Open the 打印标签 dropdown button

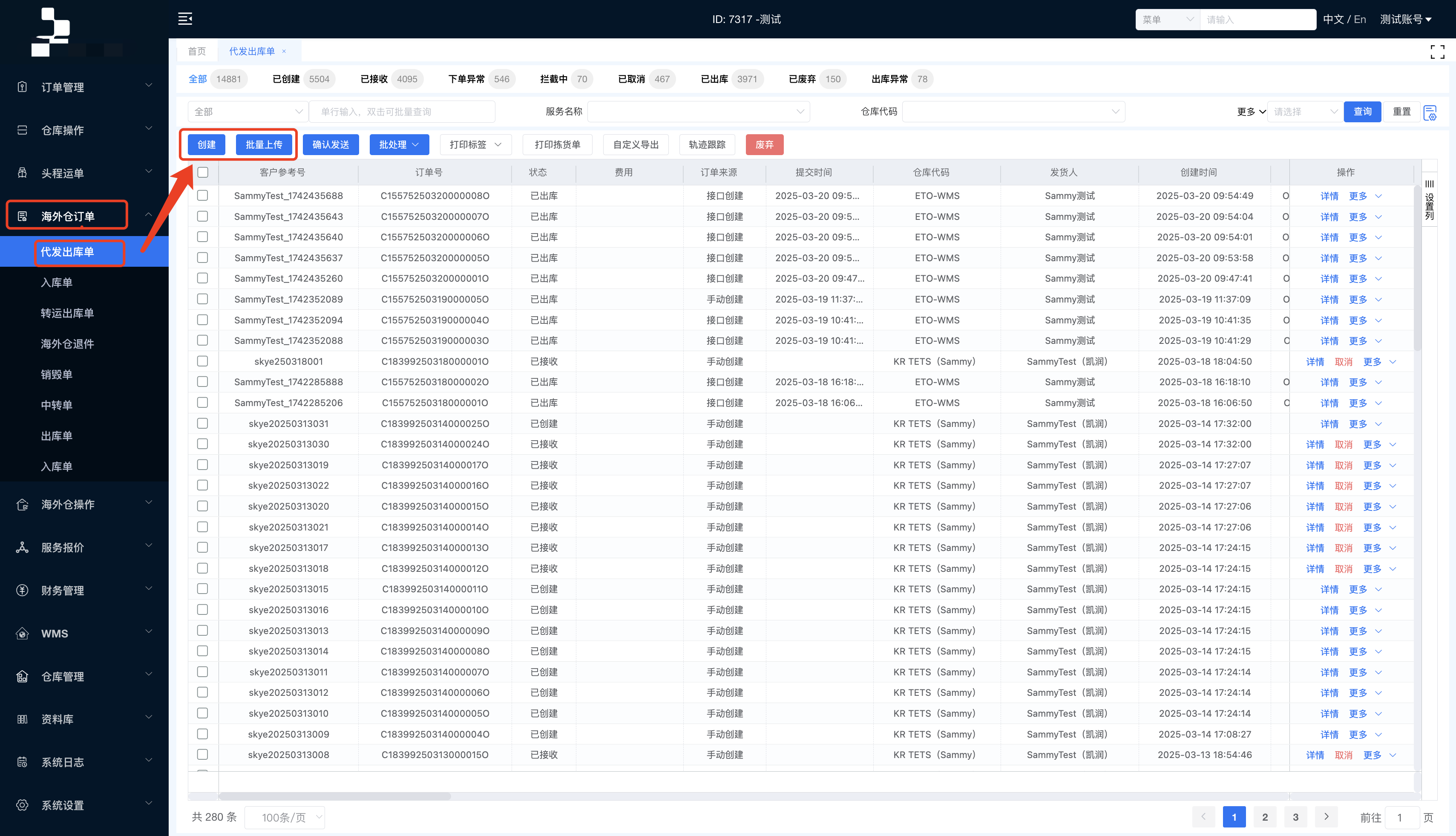pos(476,145)
